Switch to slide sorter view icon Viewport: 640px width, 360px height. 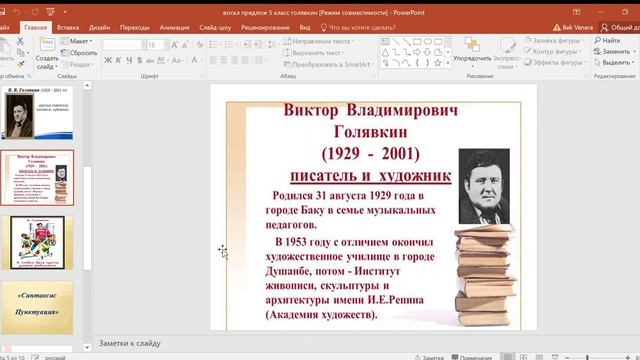tap(524, 357)
